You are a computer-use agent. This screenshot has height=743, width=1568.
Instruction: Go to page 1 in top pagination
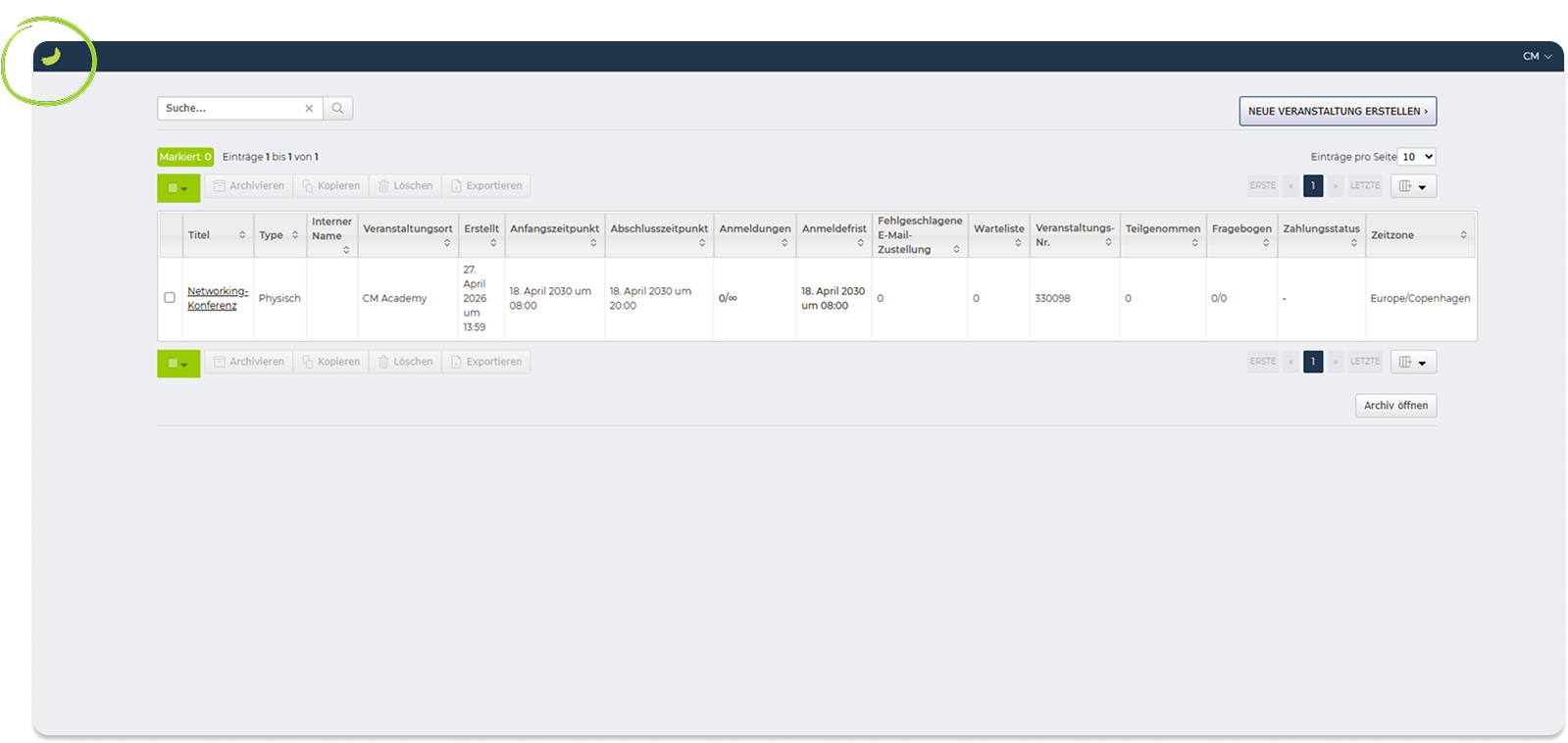(x=1313, y=185)
